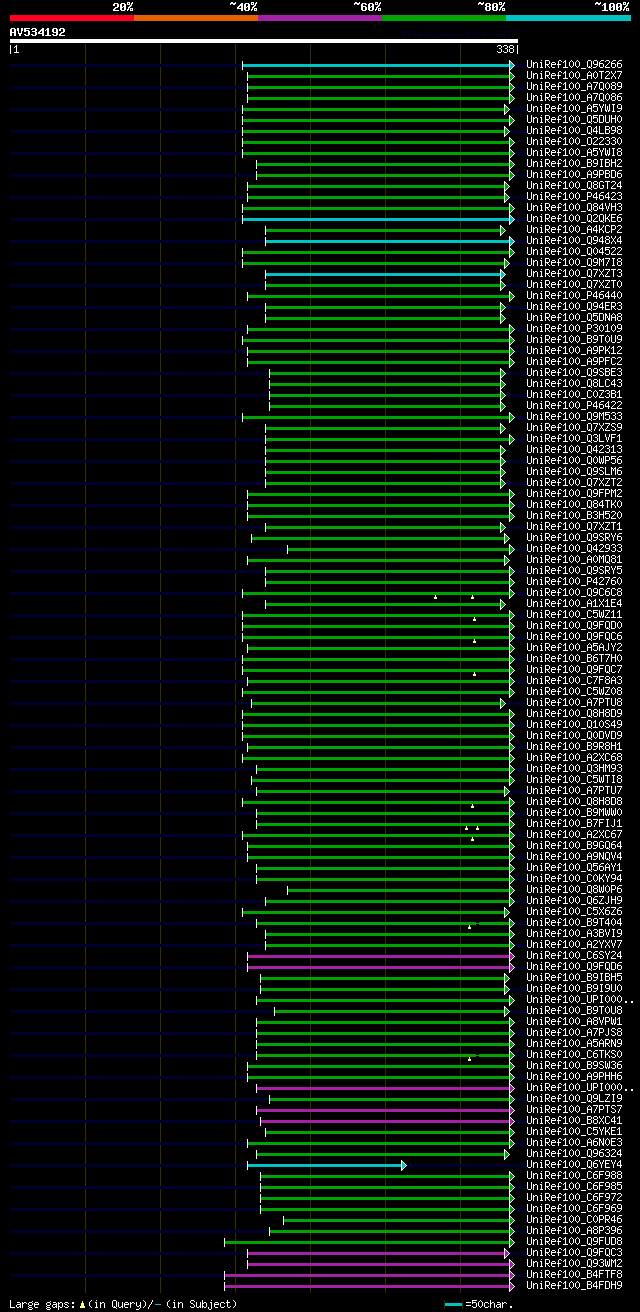Select the UniRef100_A4KCP2 label

point(574,230)
